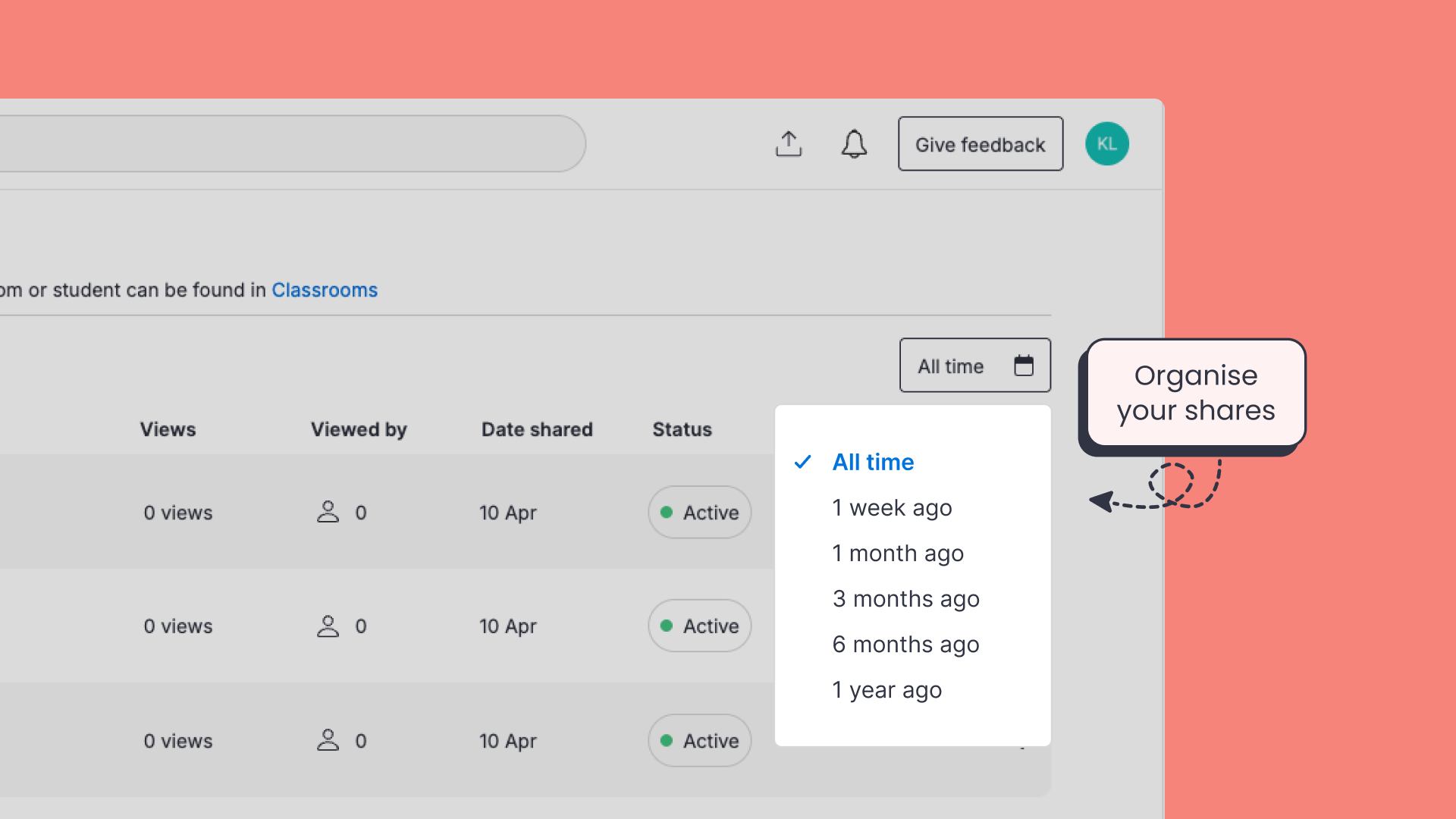Choose 6 months ago filter option
Viewport: 1456px width, 819px height.
[905, 644]
